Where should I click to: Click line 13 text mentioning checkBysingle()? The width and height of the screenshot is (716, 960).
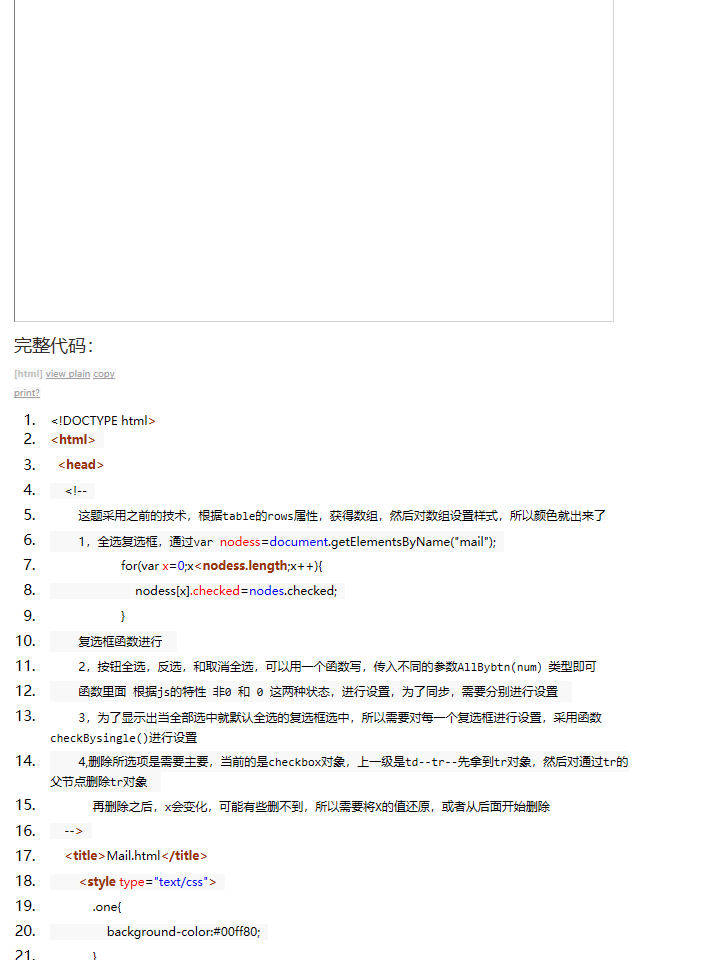(326, 727)
